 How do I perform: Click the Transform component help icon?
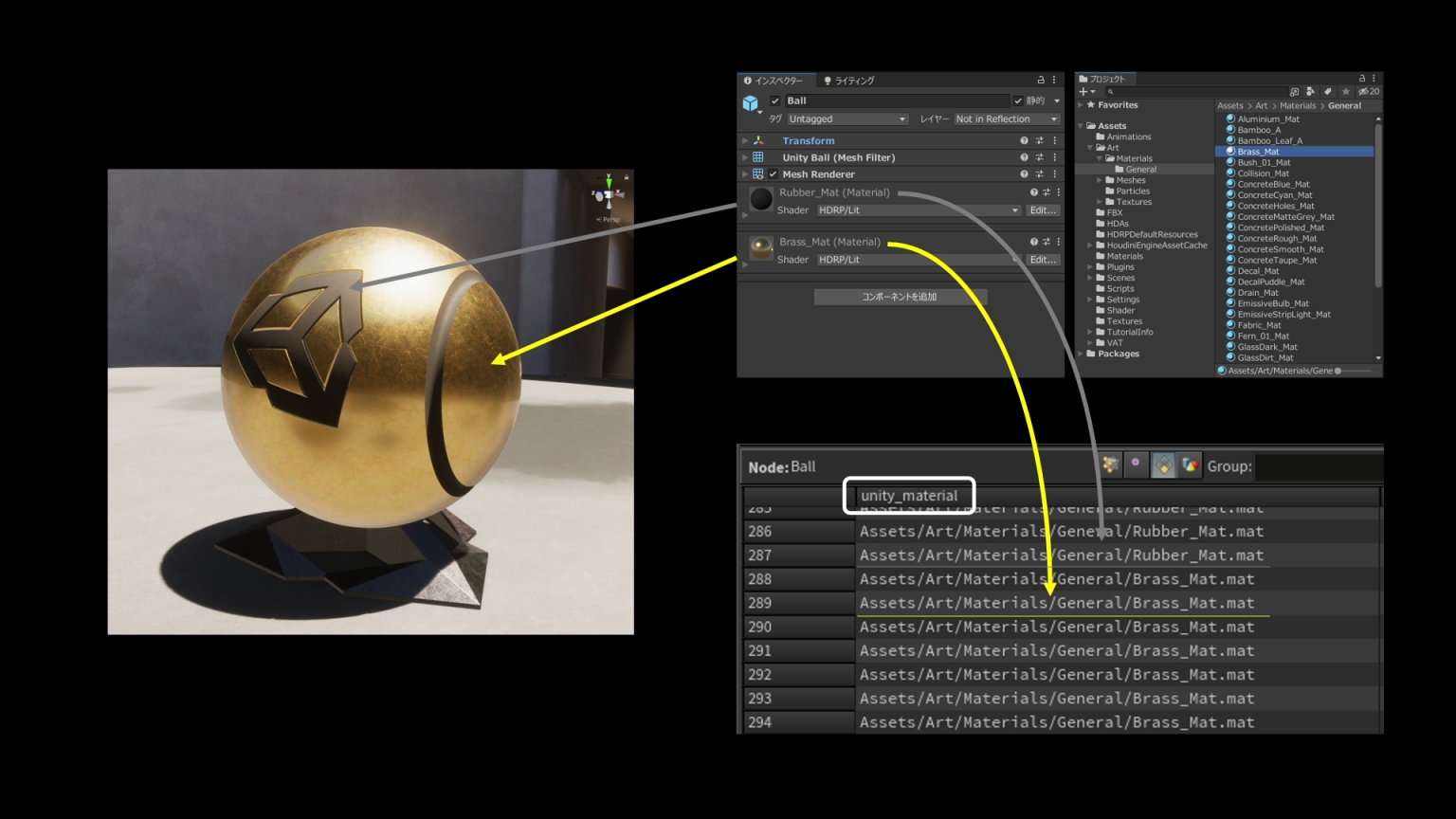point(1024,139)
